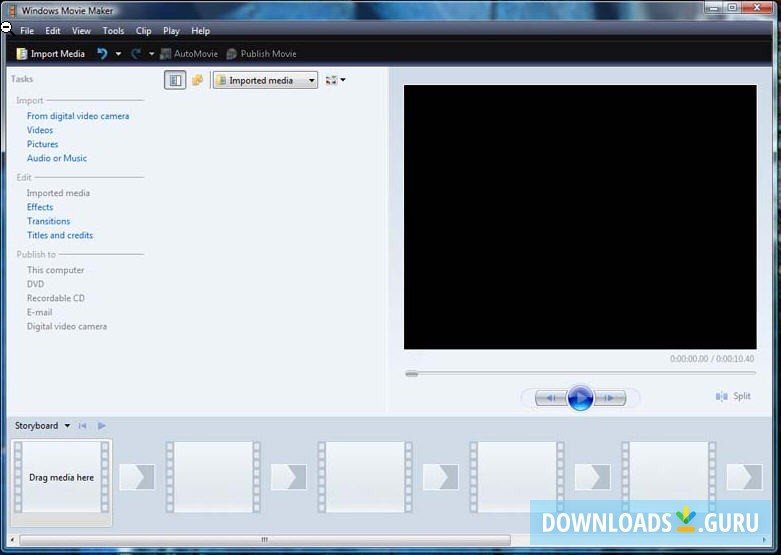Open the thumbnail views dropdown arrow
The image size is (781, 555).
[x=343, y=80]
